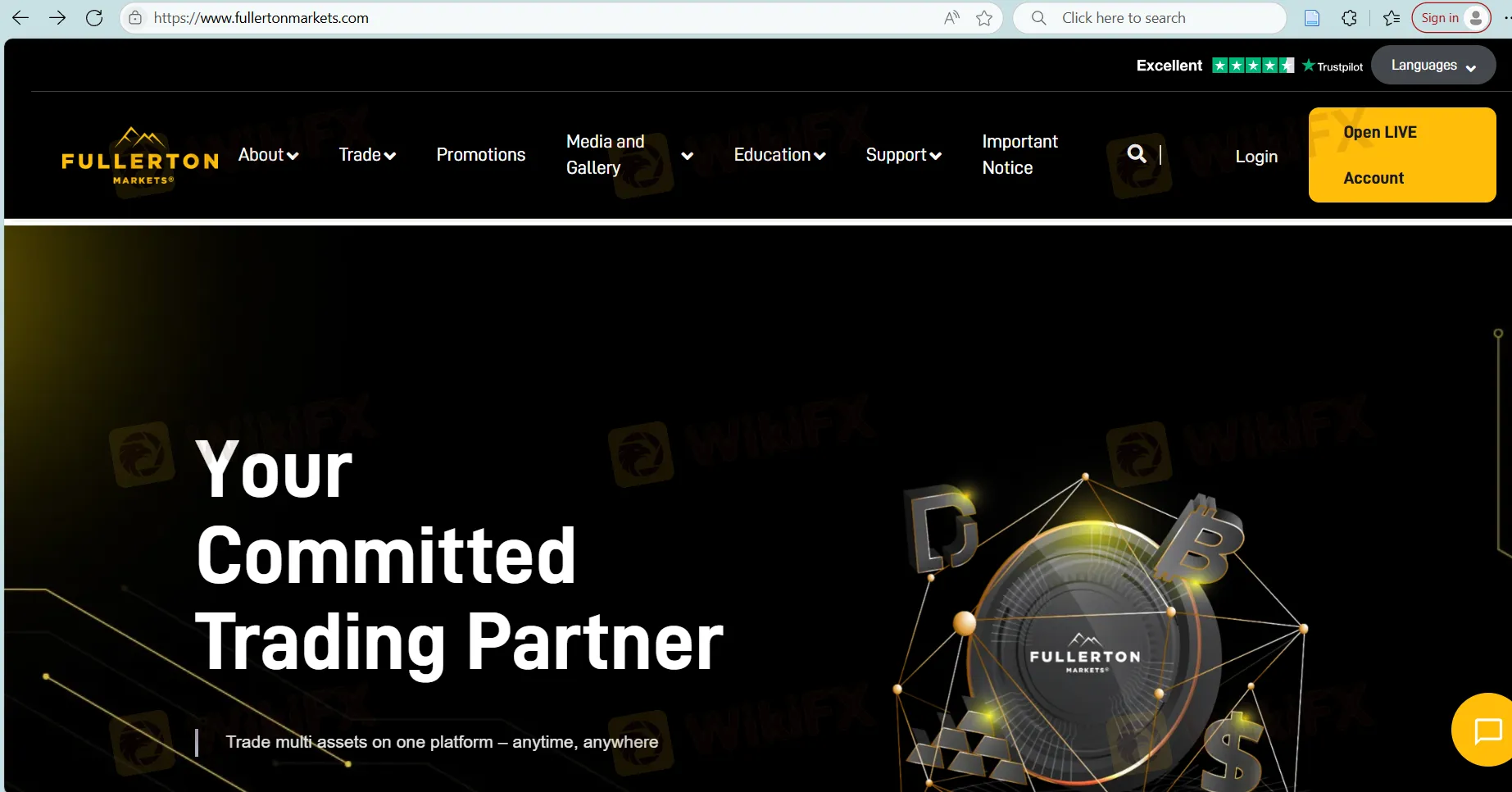Click the Read aloud icon in address bar
1512x792 pixels.
(x=951, y=18)
